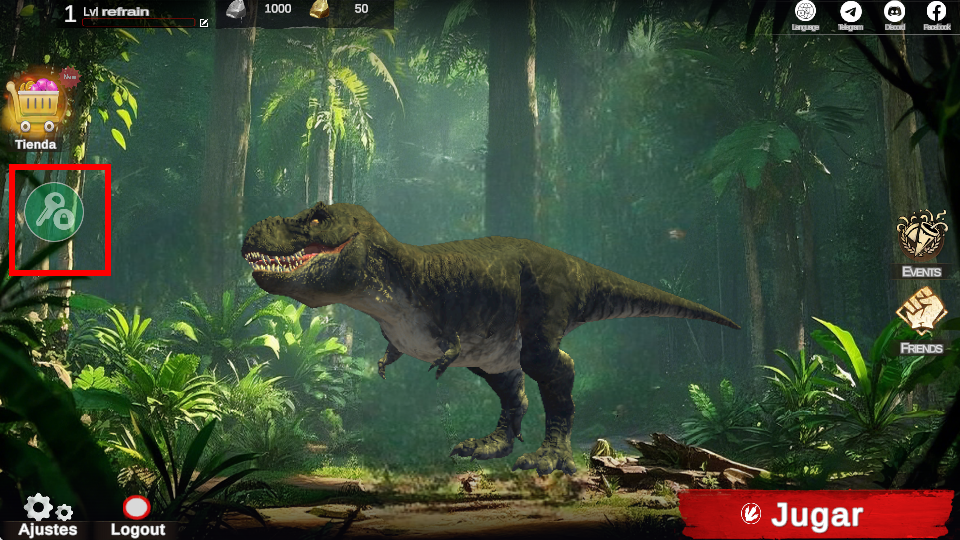This screenshot has width=960, height=540.
Task: Click the 1000 stone amount
Action: (277, 9)
